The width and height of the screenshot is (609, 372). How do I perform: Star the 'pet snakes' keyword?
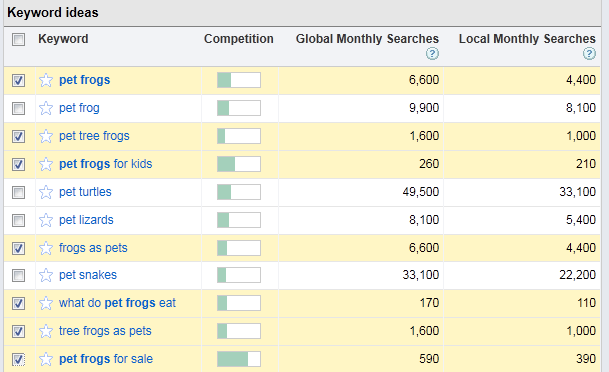(x=46, y=275)
